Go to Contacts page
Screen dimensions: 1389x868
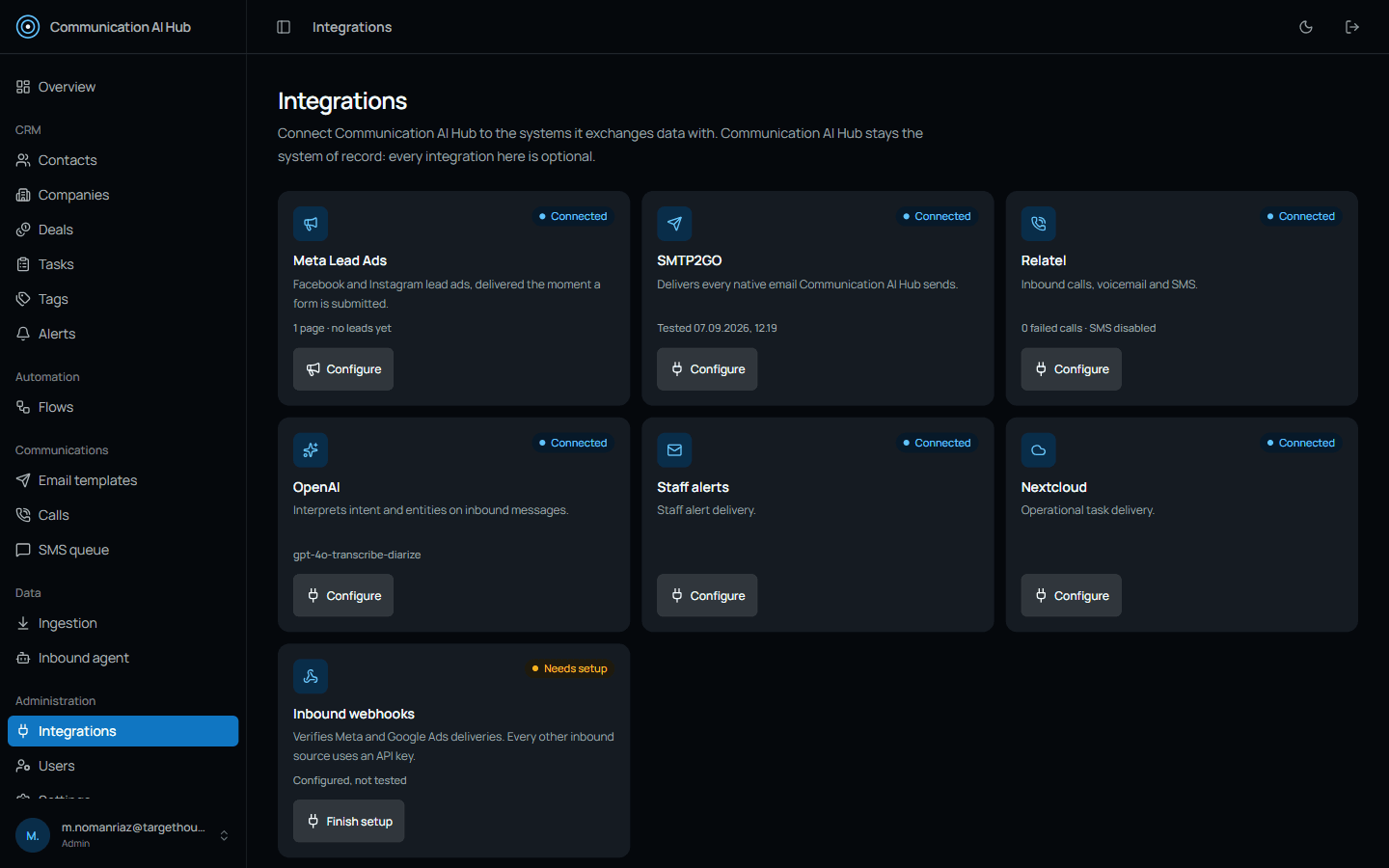[x=123, y=160]
